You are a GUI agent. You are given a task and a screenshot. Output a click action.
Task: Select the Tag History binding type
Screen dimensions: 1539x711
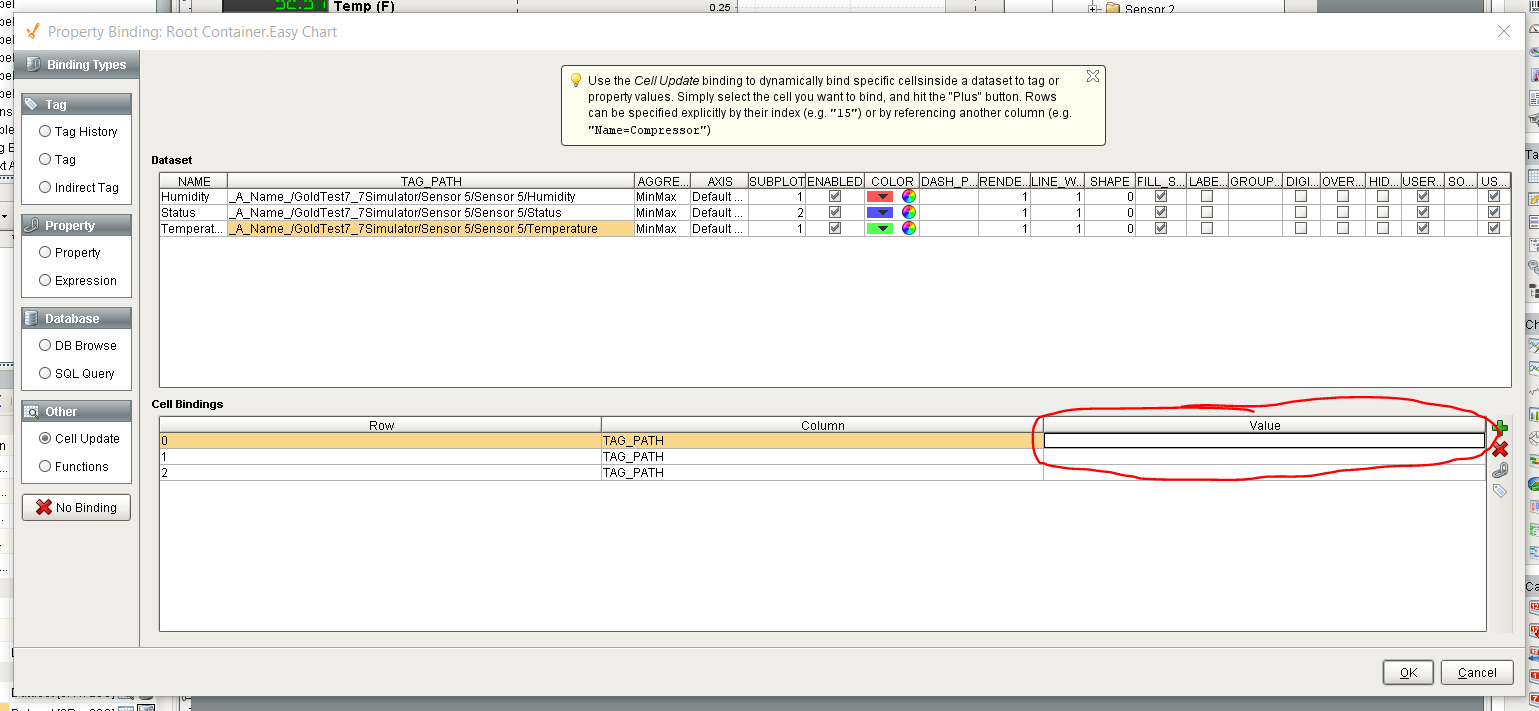tap(45, 131)
